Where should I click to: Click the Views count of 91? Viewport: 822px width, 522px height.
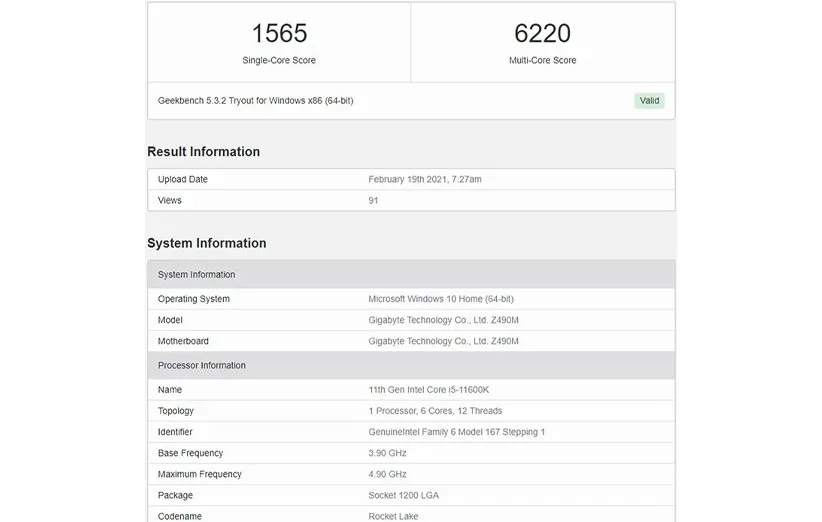tap(374, 201)
